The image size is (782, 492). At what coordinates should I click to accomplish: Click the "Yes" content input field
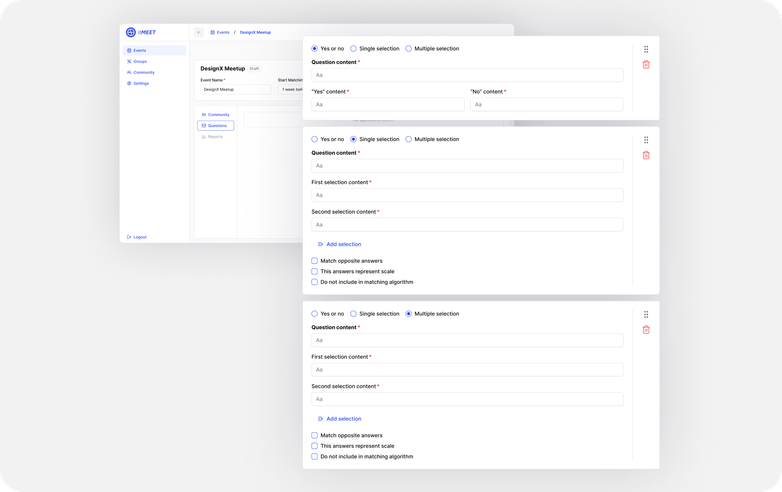pyautogui.click(x=387, y=104)
